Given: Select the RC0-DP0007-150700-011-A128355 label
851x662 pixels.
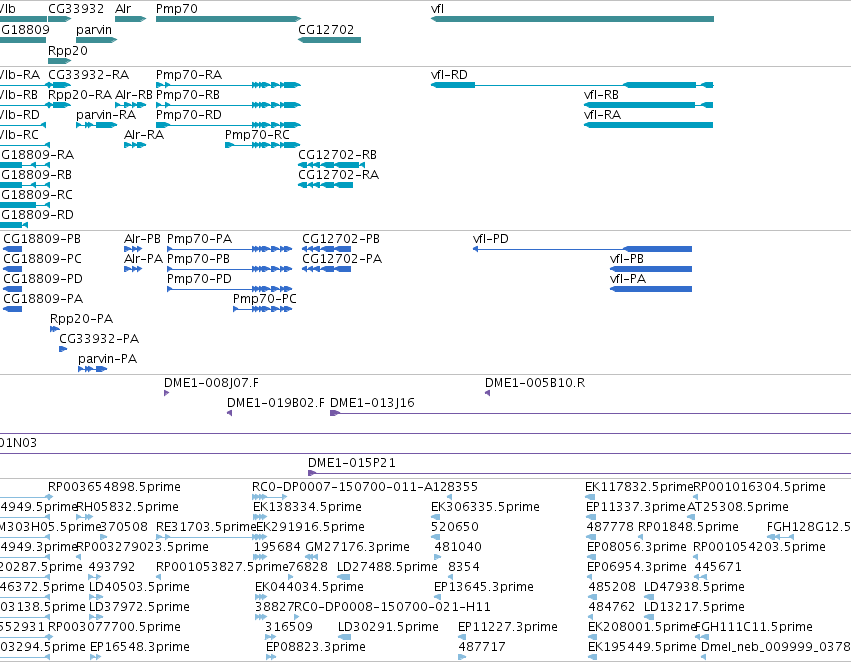Looking at the screenshot, I should pos(365,487).
